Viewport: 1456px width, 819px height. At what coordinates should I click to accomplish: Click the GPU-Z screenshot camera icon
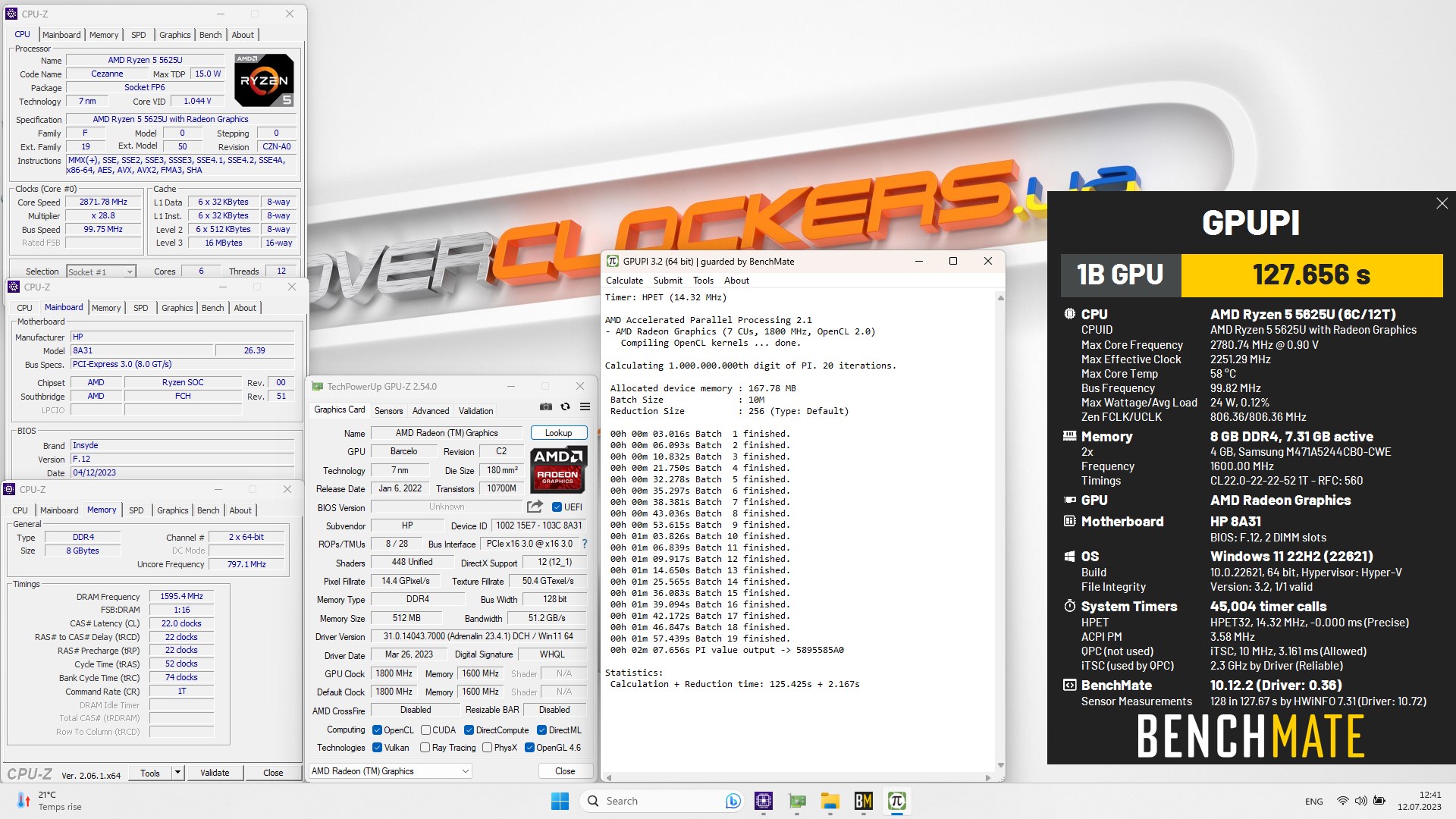(x=545, y=407)
